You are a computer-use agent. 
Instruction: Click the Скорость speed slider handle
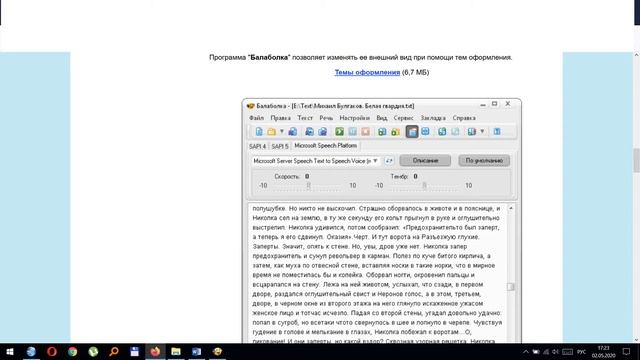[309, 186]
